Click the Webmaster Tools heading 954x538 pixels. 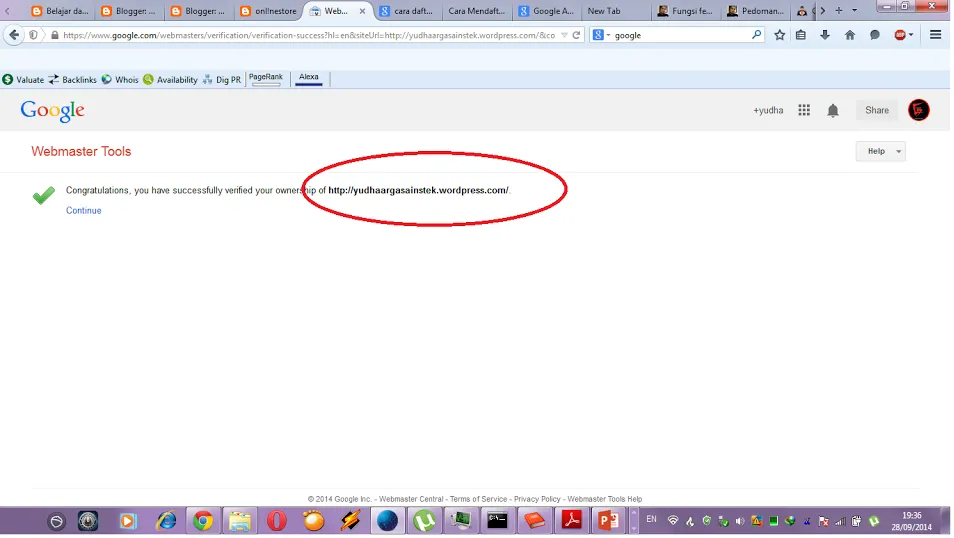pyautogui.click(x=81, y=152)
